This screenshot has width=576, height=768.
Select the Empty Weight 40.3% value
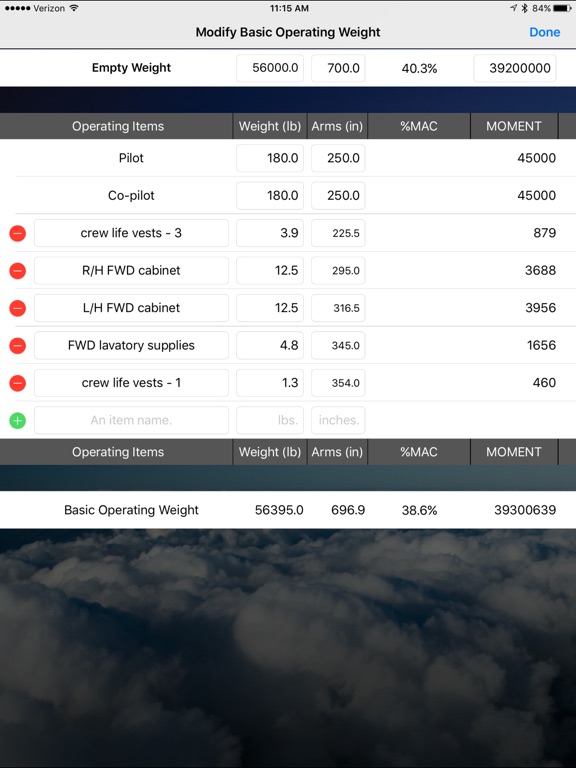coord(419,69)
